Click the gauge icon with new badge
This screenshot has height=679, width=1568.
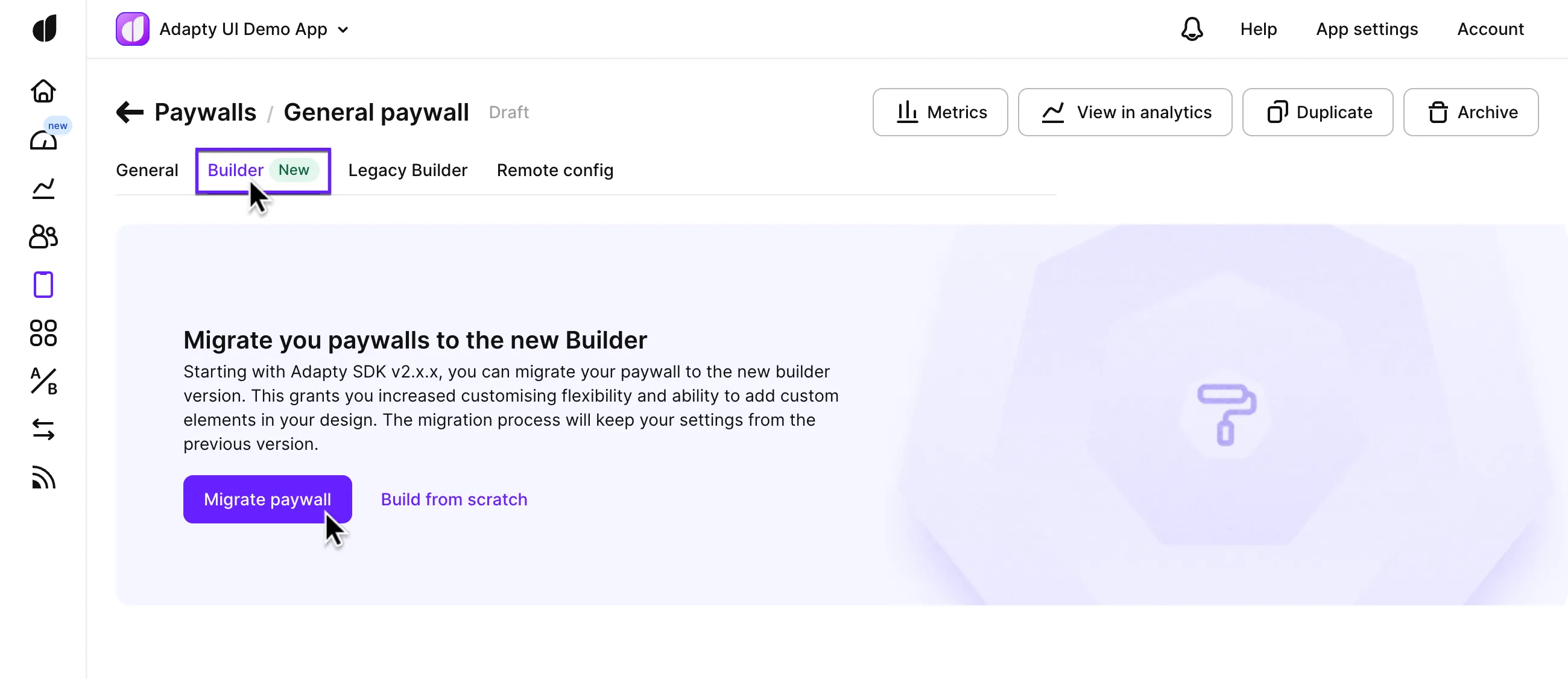point(43,140)
